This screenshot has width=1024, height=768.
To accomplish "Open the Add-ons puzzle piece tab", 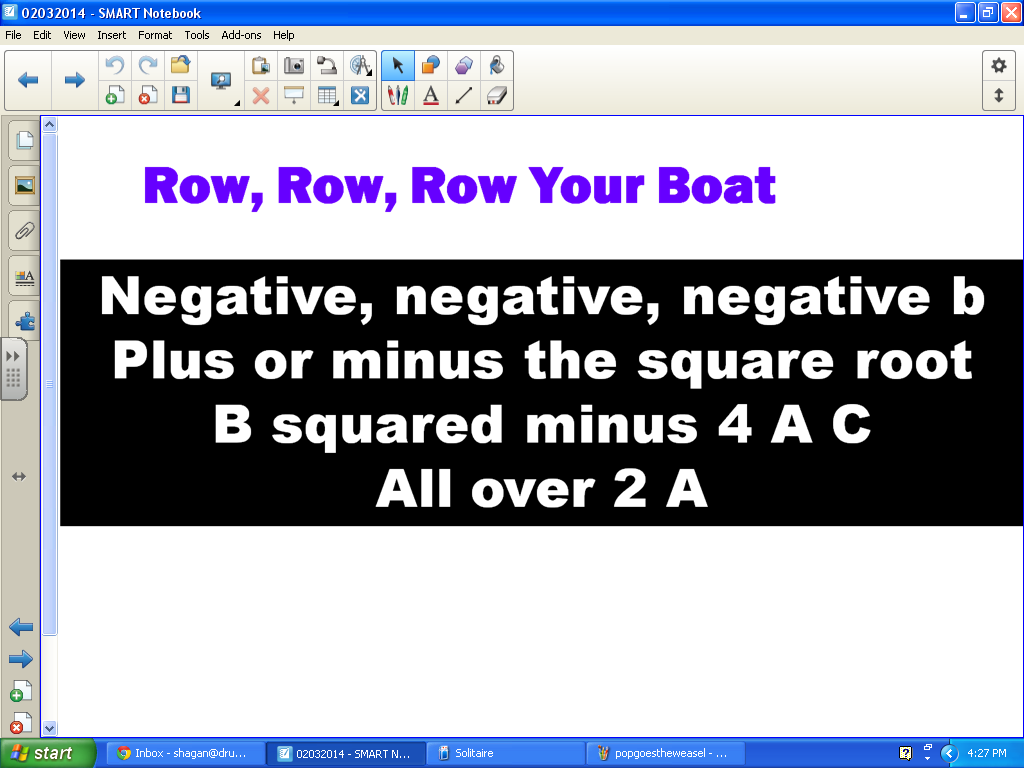I will coord(24,321).
